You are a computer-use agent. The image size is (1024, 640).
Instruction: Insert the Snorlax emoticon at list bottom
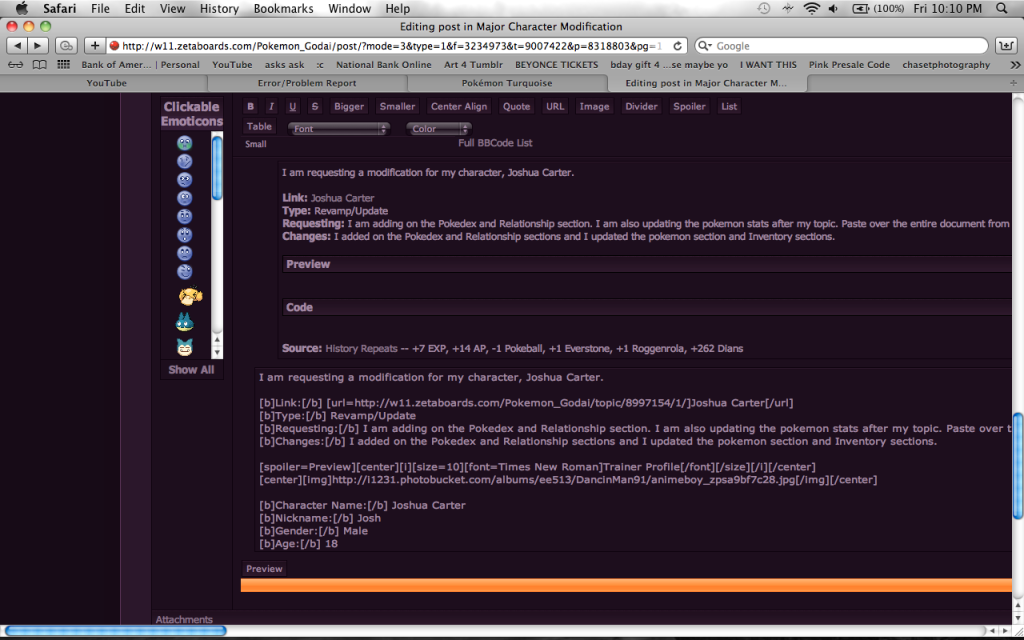tap(185, 347)
